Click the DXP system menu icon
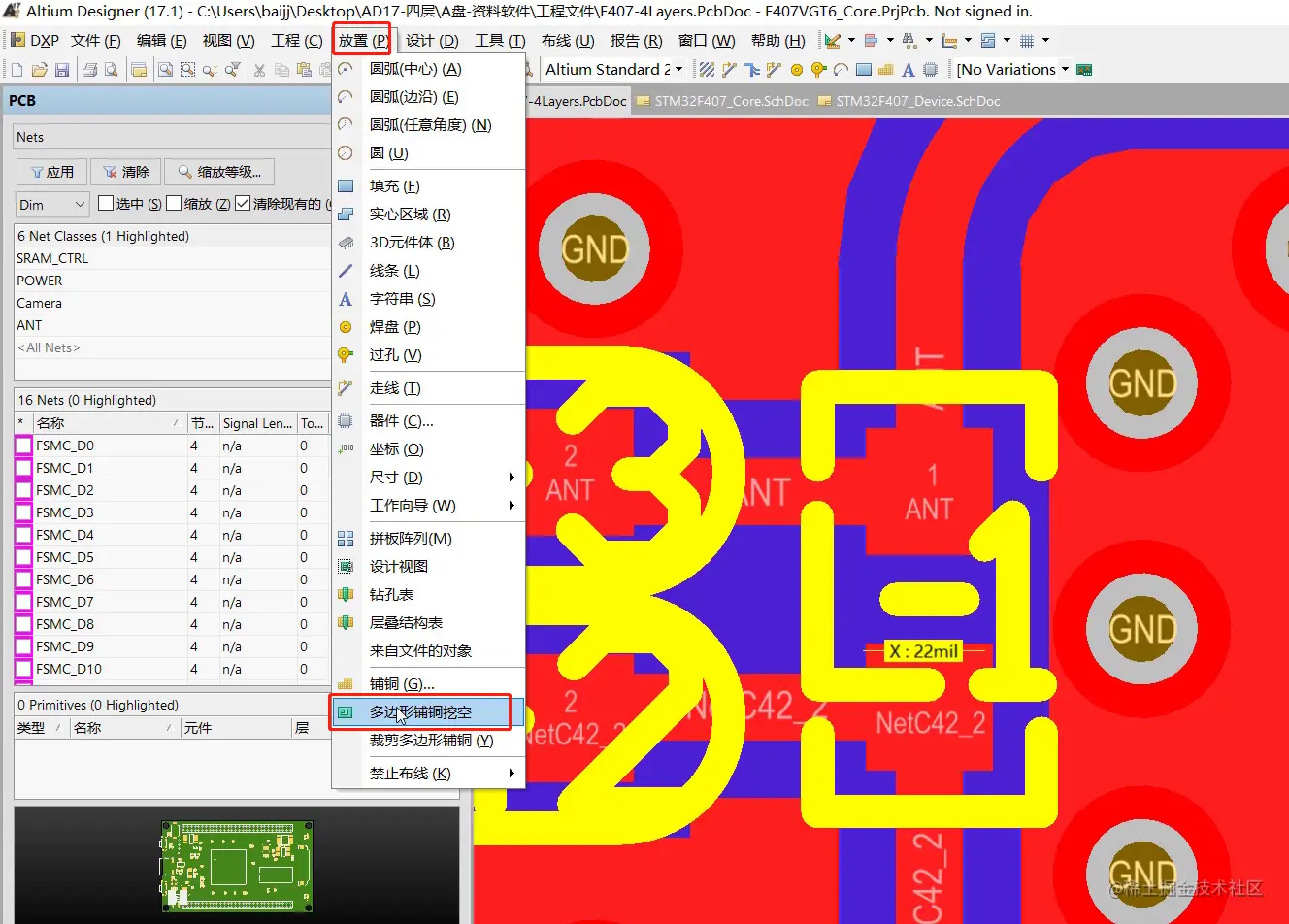This screenshot has height=924, width=1289. click(x=17, y=41)
